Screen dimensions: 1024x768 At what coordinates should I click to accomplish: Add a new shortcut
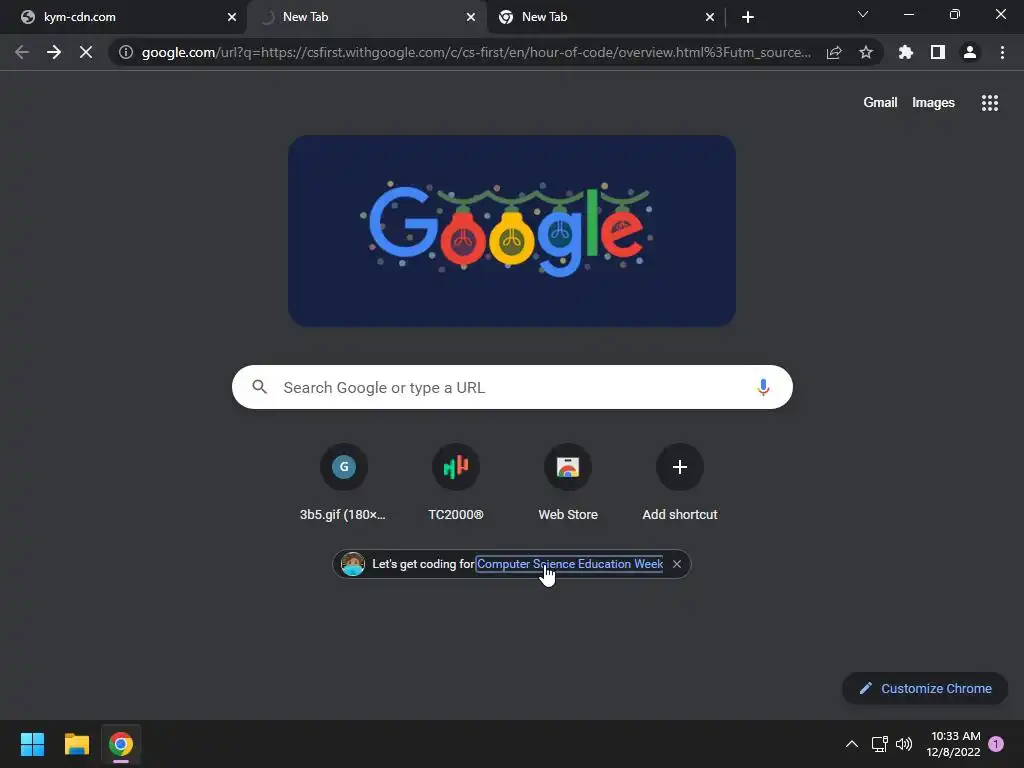tap(680, 482)
